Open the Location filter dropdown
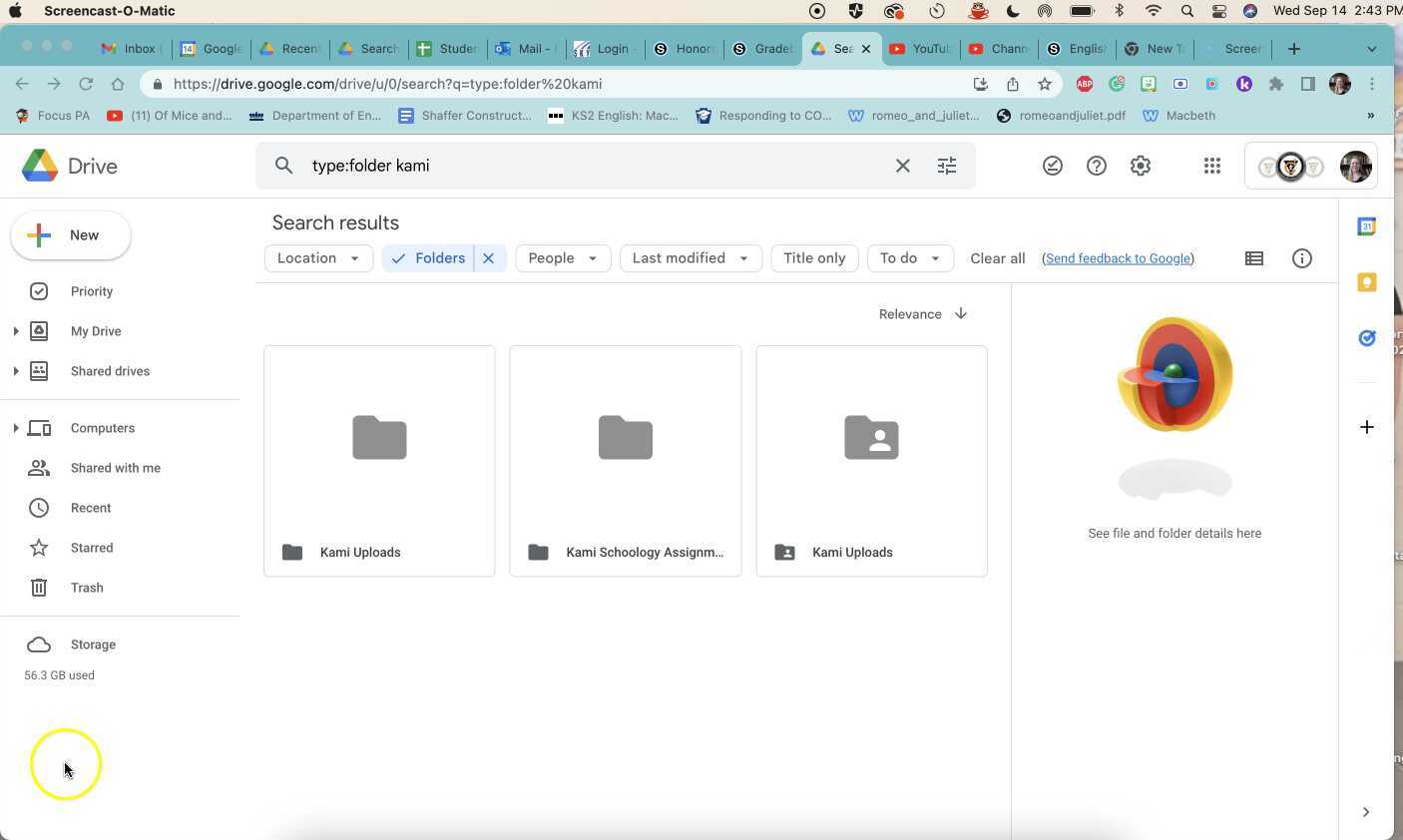The width and height of the screenshot is (1403, 840). tap(317, 258)
